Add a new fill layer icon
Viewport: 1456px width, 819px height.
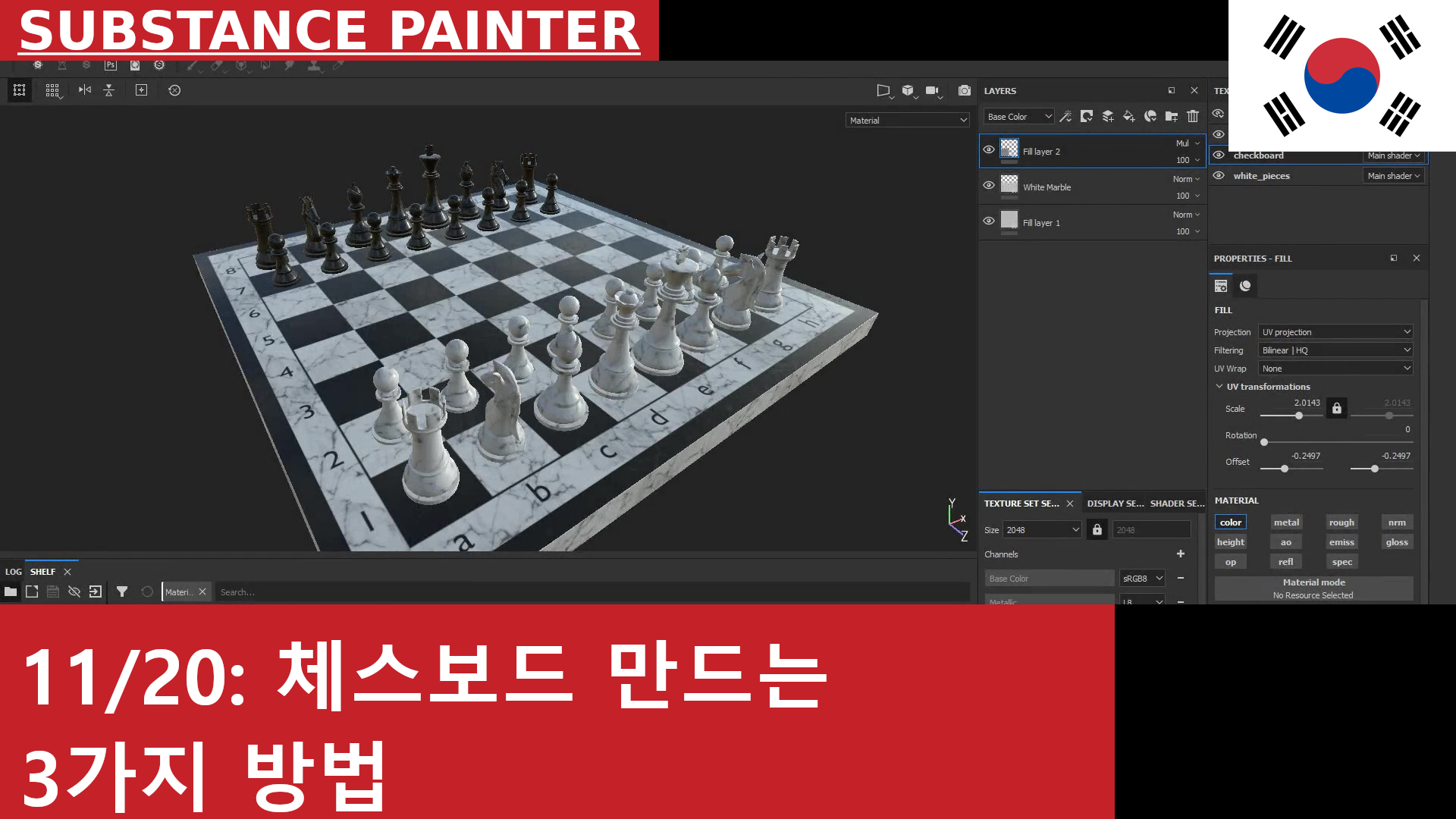(1129, 116)
